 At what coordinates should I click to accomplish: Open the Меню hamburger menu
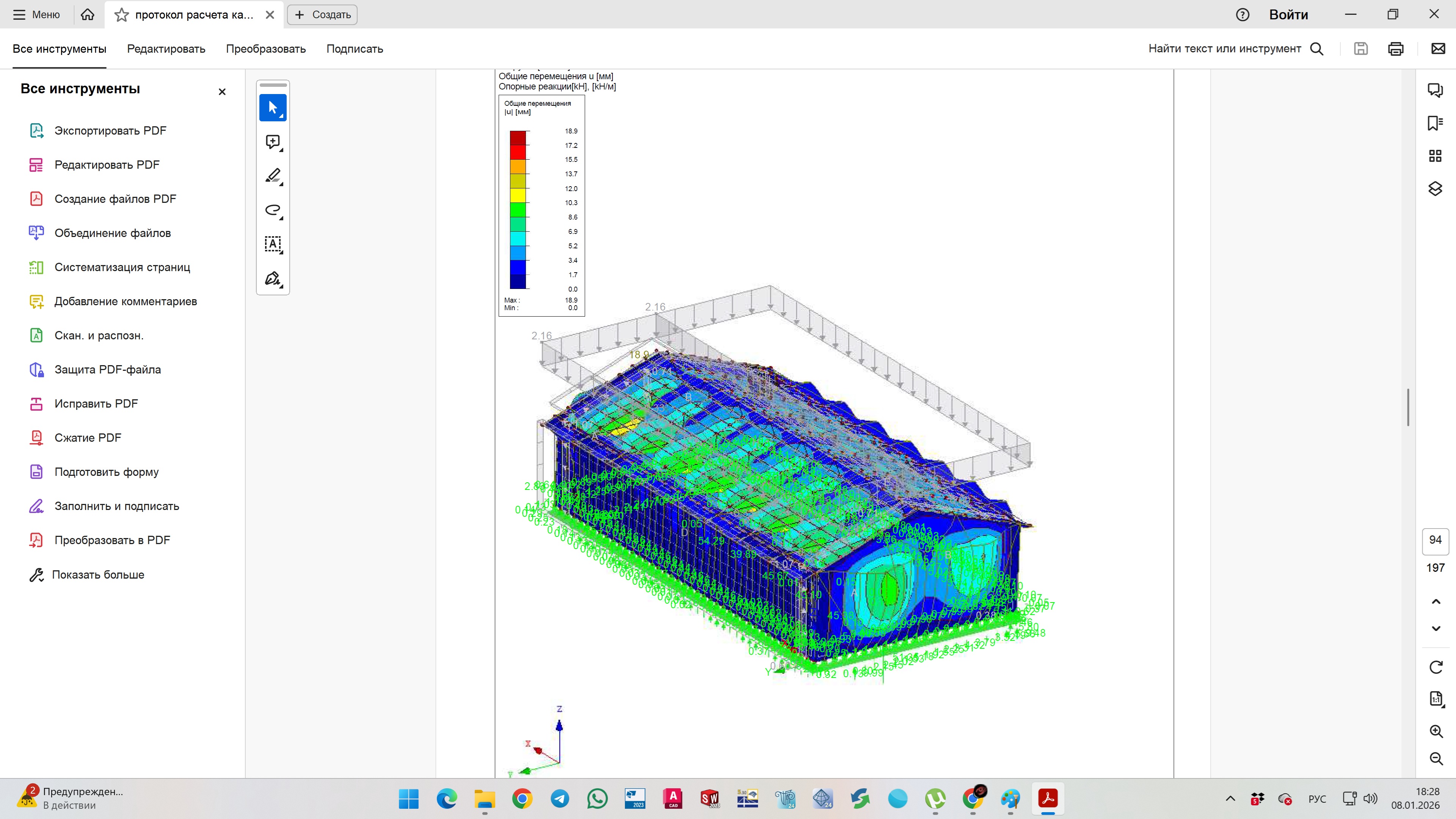pos(36,15)
